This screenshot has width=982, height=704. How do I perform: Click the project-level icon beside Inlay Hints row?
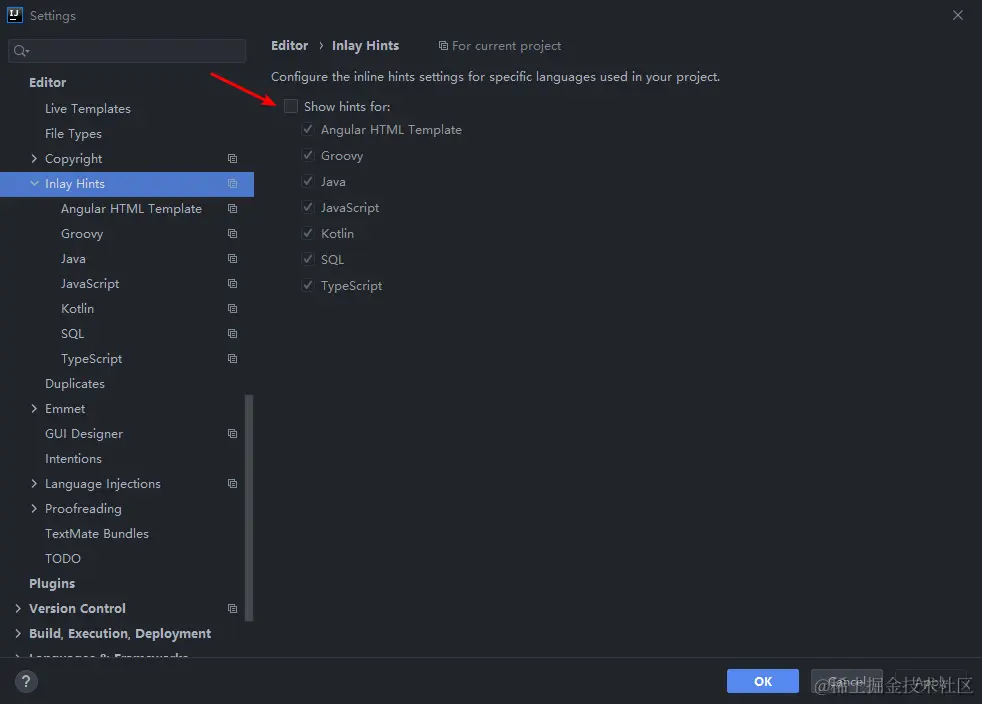coord(232,184)
